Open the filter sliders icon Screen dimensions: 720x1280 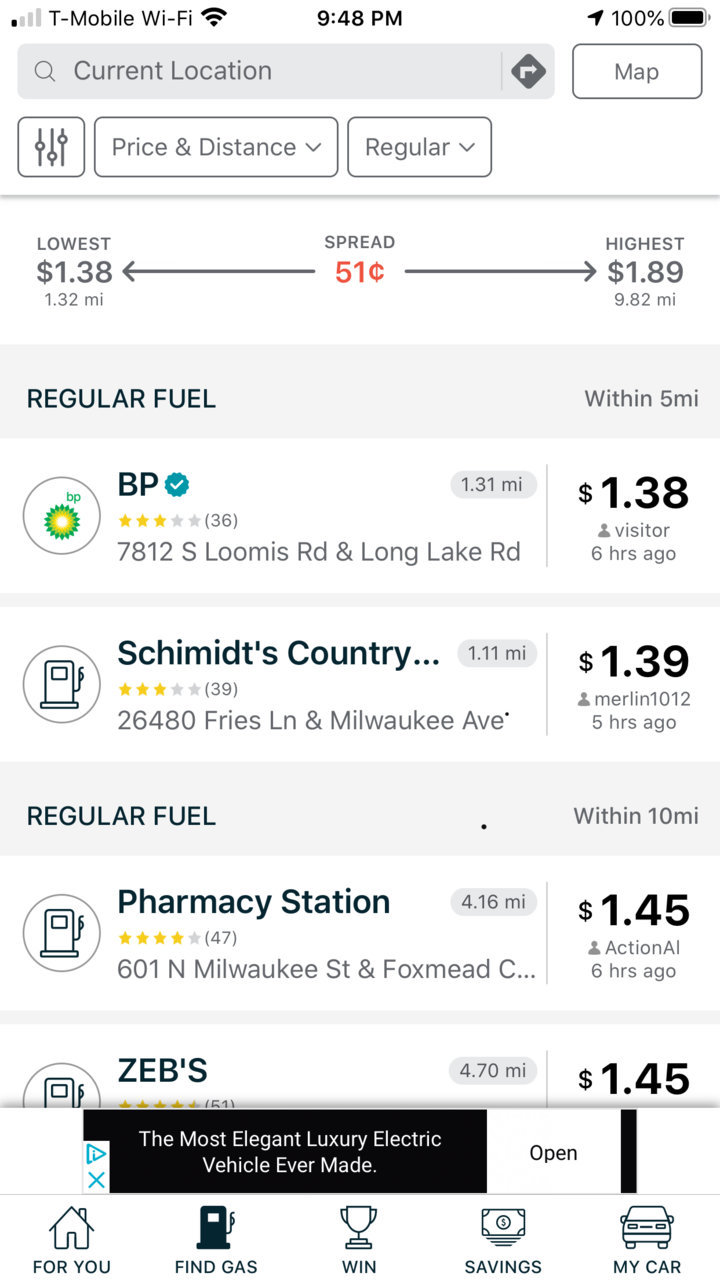click(51, 147)
